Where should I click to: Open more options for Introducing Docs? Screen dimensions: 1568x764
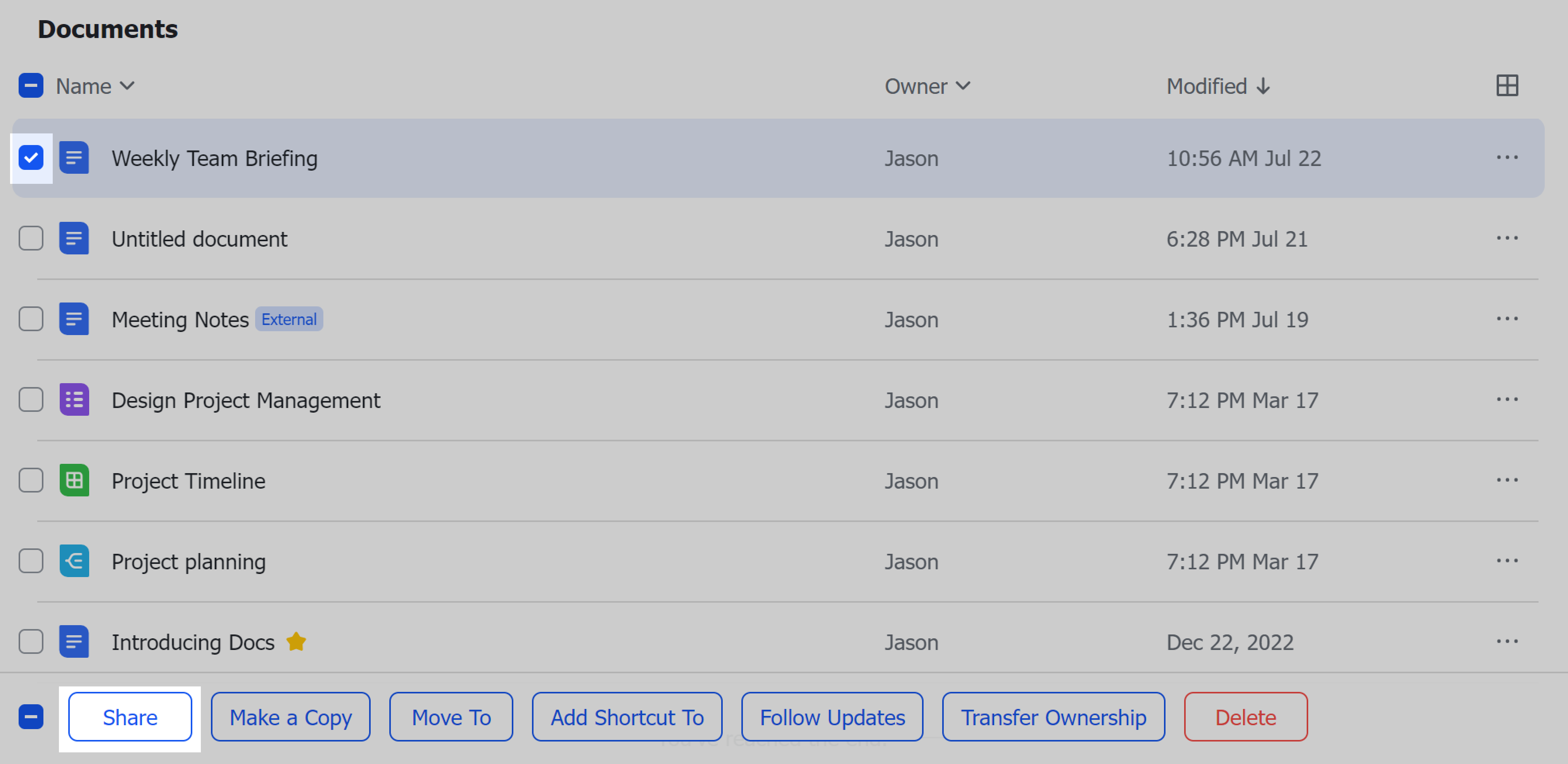point(1506,641)
